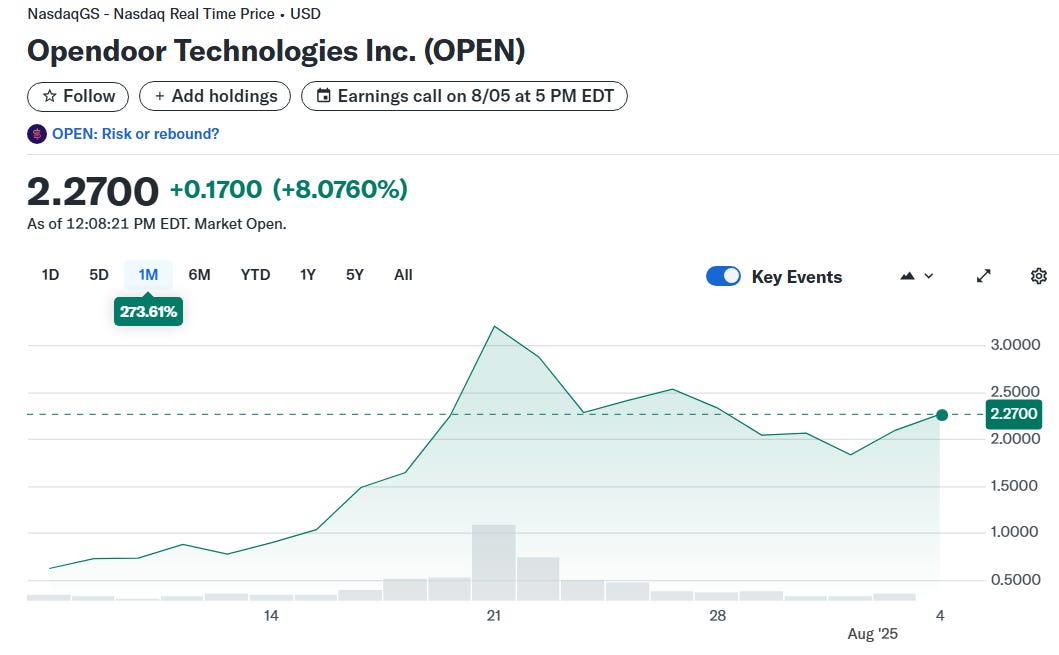Click the 28 date label on x-axis
The height and width of the screenshot is (655, 1059).
click(717, 615)
